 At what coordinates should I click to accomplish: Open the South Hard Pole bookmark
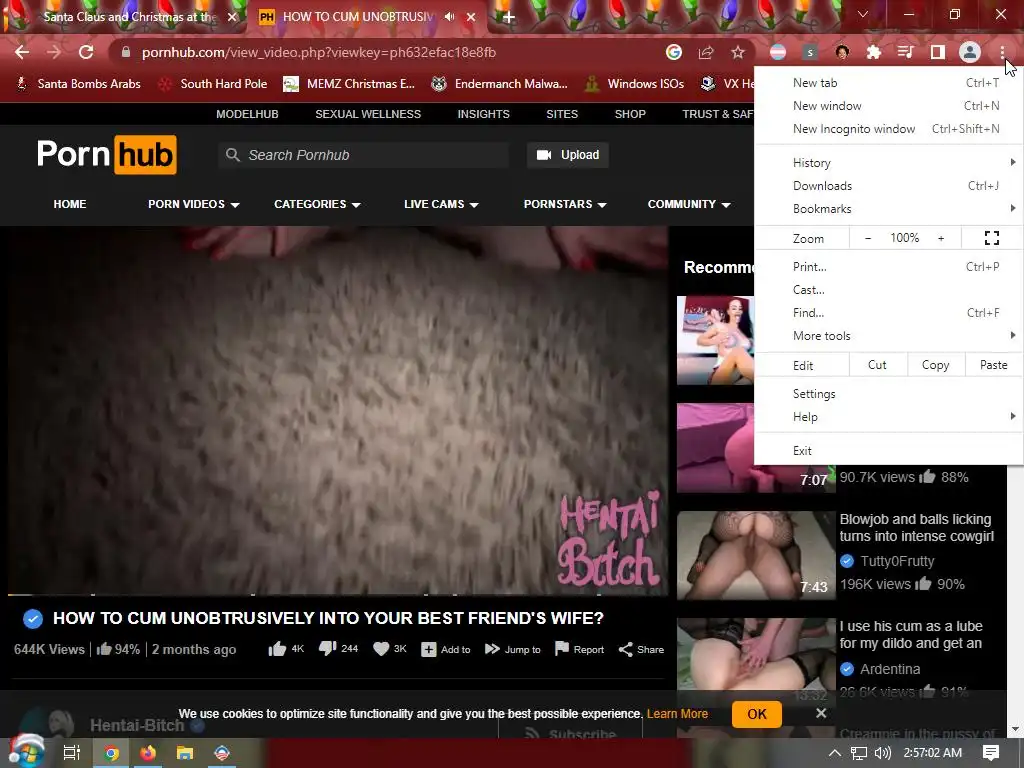215,84
